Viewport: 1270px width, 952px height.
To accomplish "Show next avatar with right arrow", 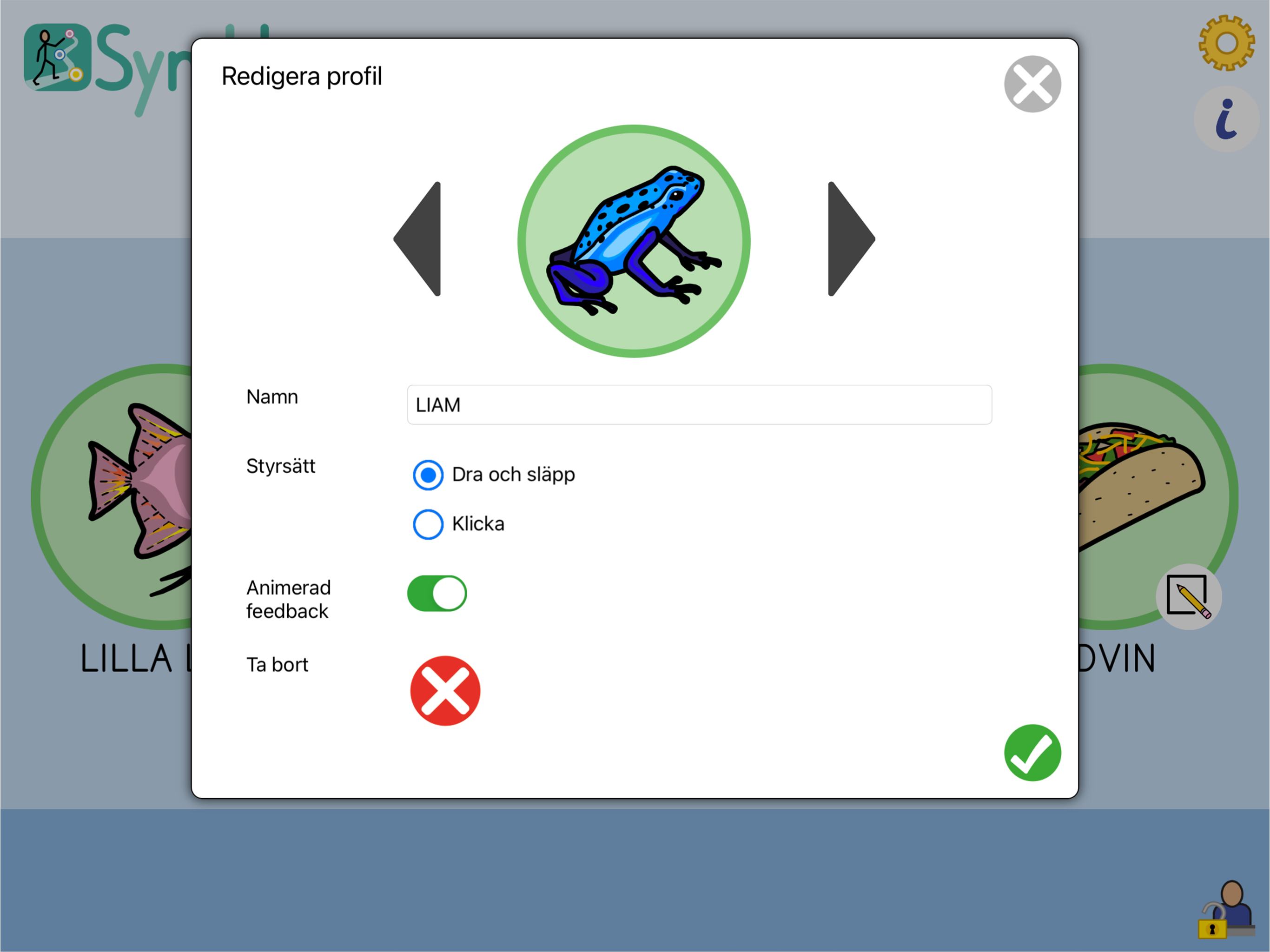I will pyautogui.click(x=852, y=239).
